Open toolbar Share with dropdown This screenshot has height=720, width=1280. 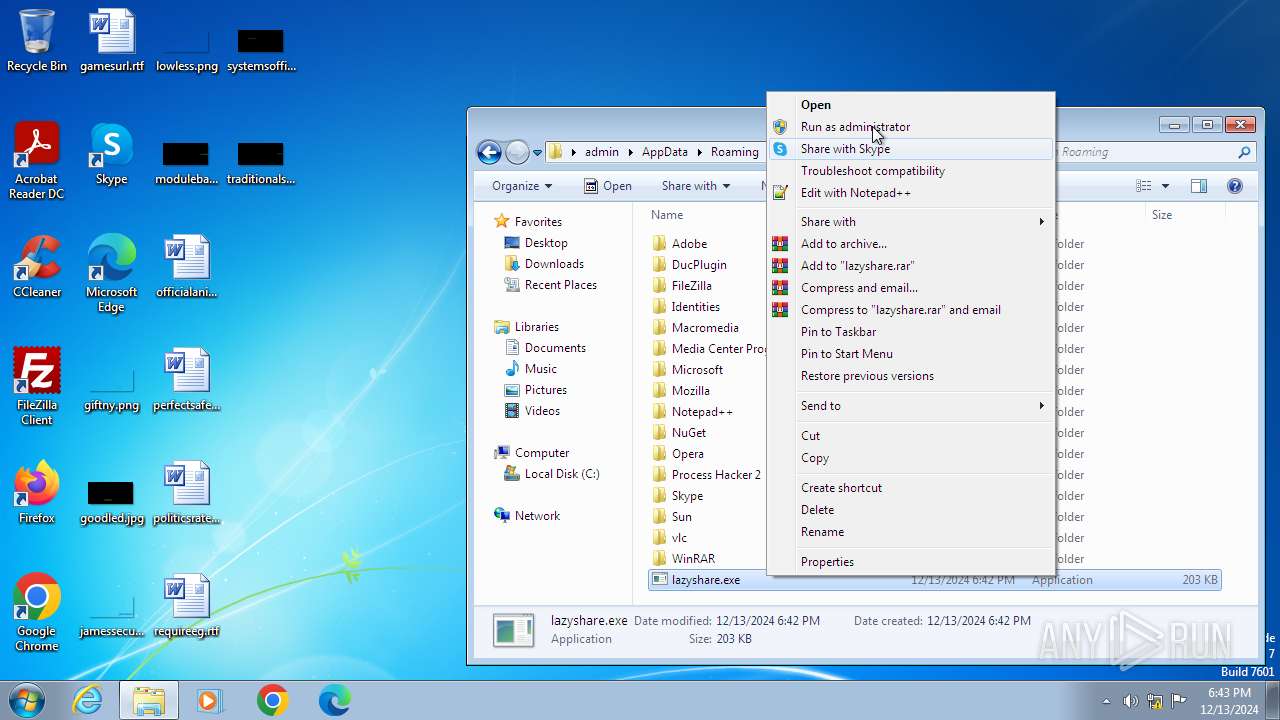click(x=695, y=186)
